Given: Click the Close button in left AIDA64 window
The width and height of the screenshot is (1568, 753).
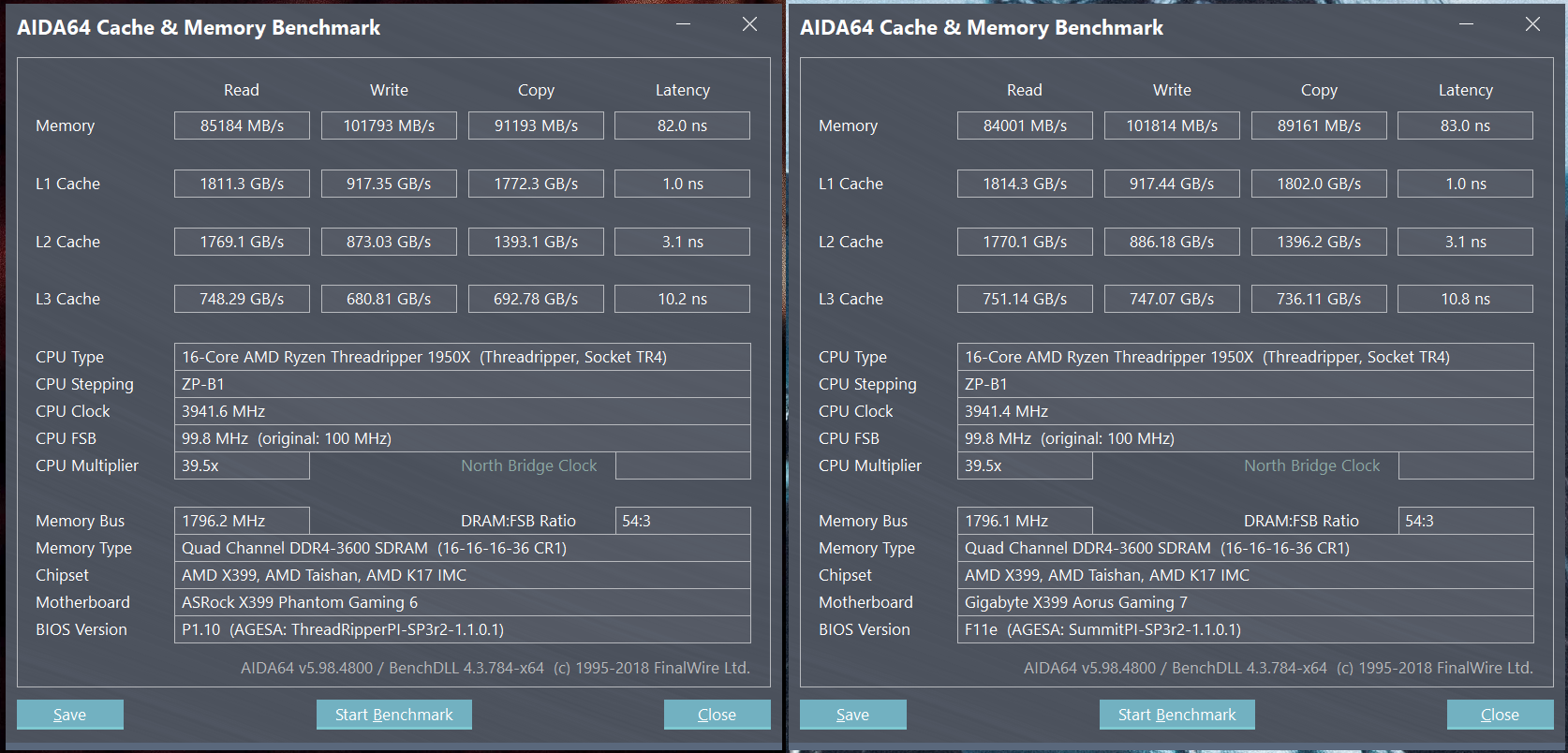Looking at the screenshot, I should 717,715.
